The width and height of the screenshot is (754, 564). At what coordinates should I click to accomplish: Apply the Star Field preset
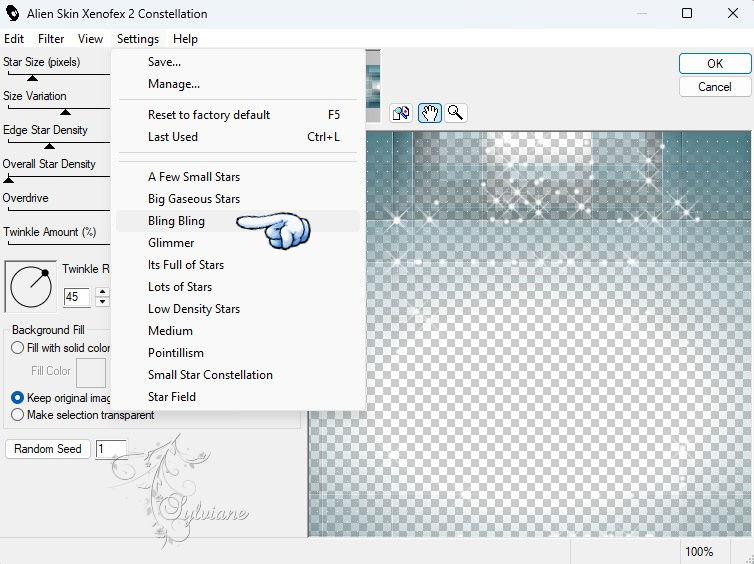[238, 397]
